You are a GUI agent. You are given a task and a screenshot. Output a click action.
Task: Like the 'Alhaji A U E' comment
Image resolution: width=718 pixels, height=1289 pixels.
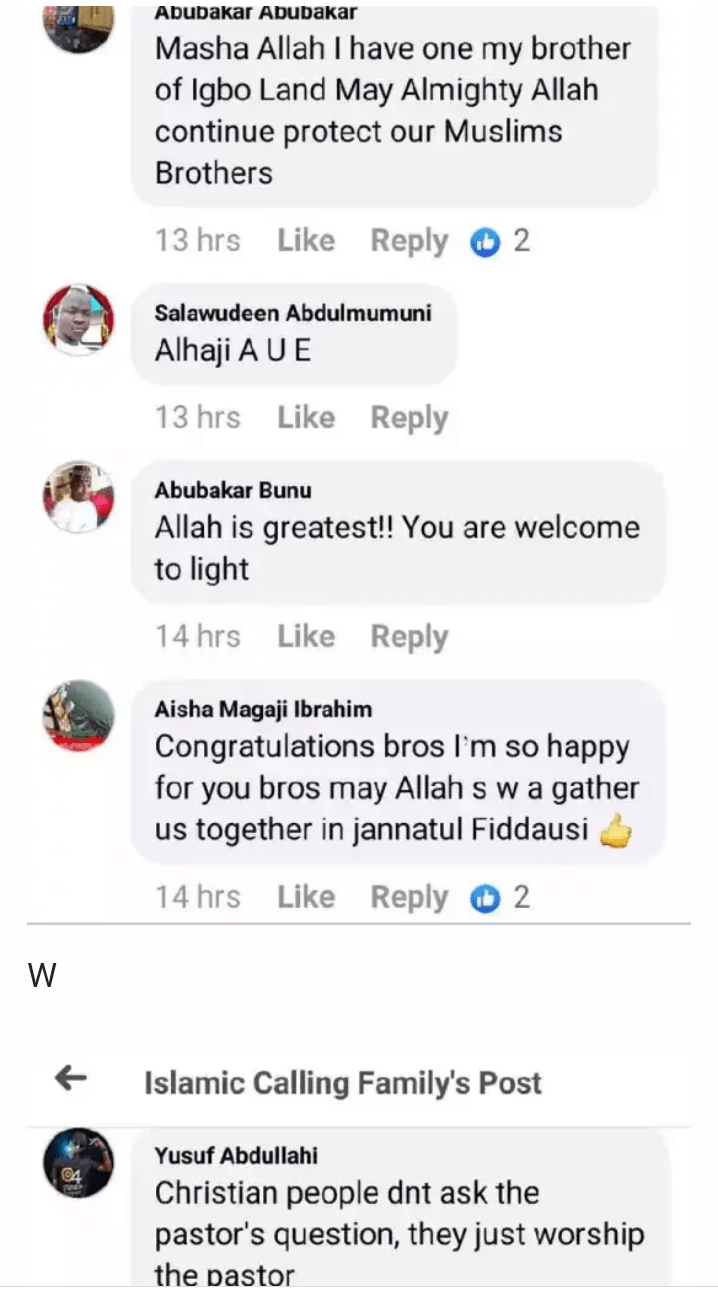tap(306, 417)
